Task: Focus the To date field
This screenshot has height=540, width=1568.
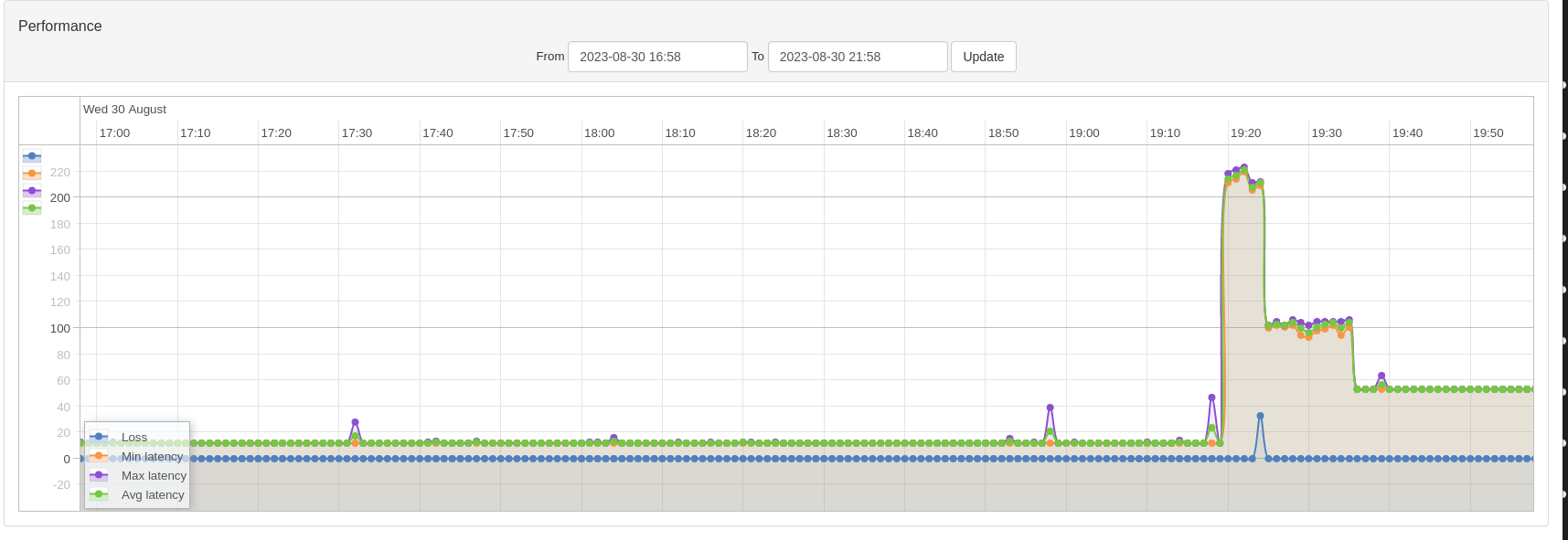Action: click(858, 57)
